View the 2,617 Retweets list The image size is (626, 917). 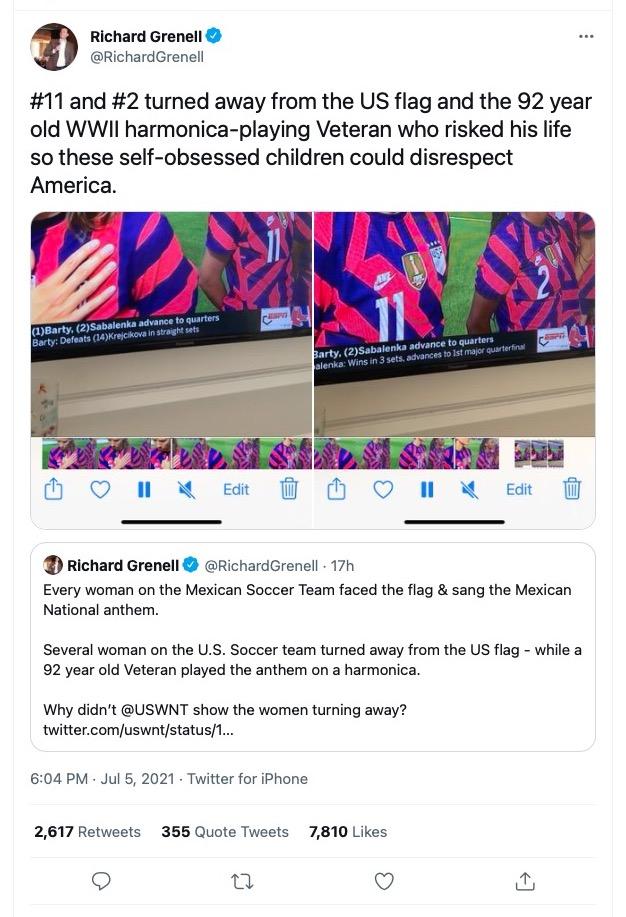87,832
